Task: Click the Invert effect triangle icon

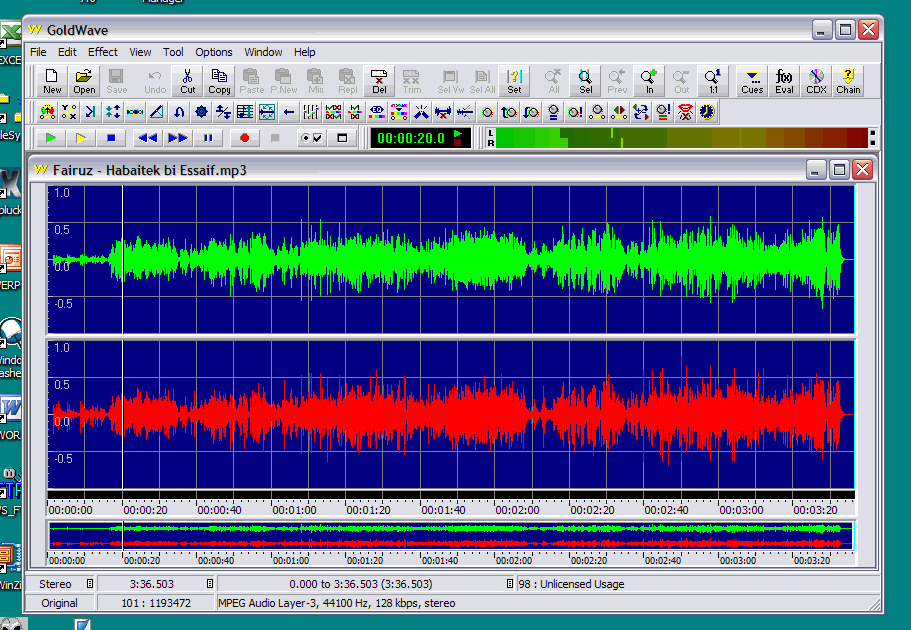Action: click(156, 112)
